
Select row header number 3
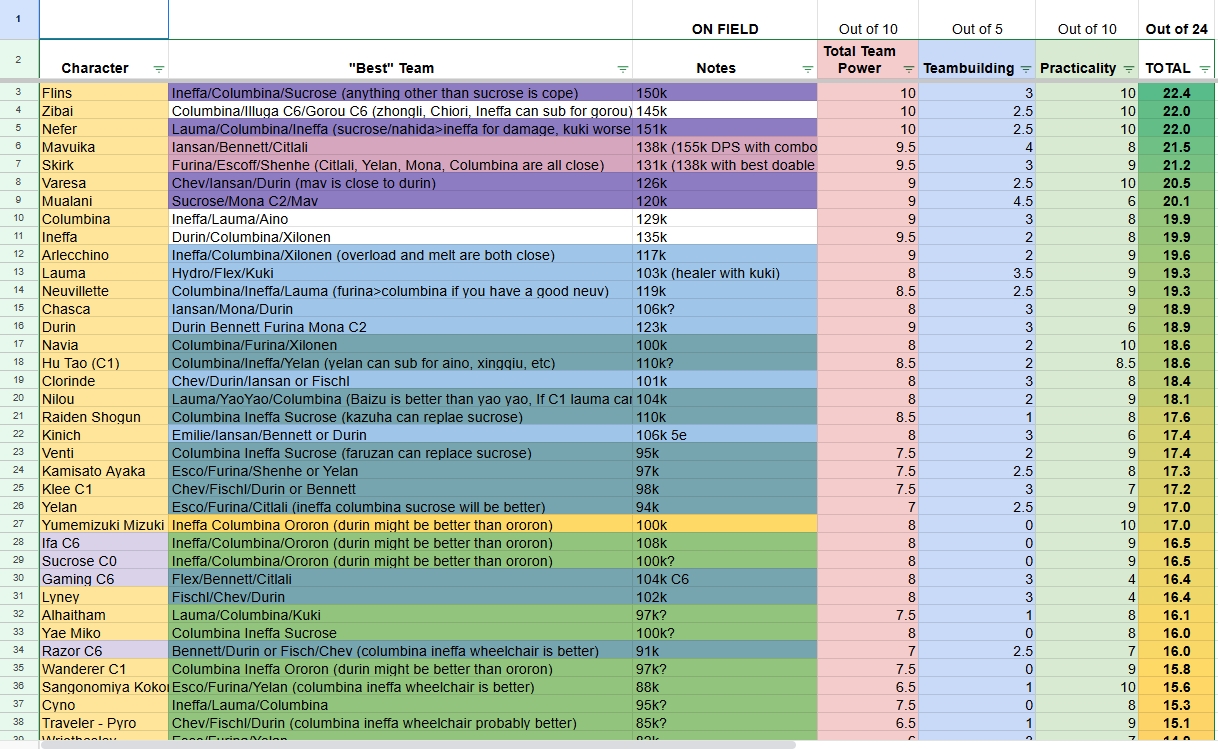(x=19, y=93)
